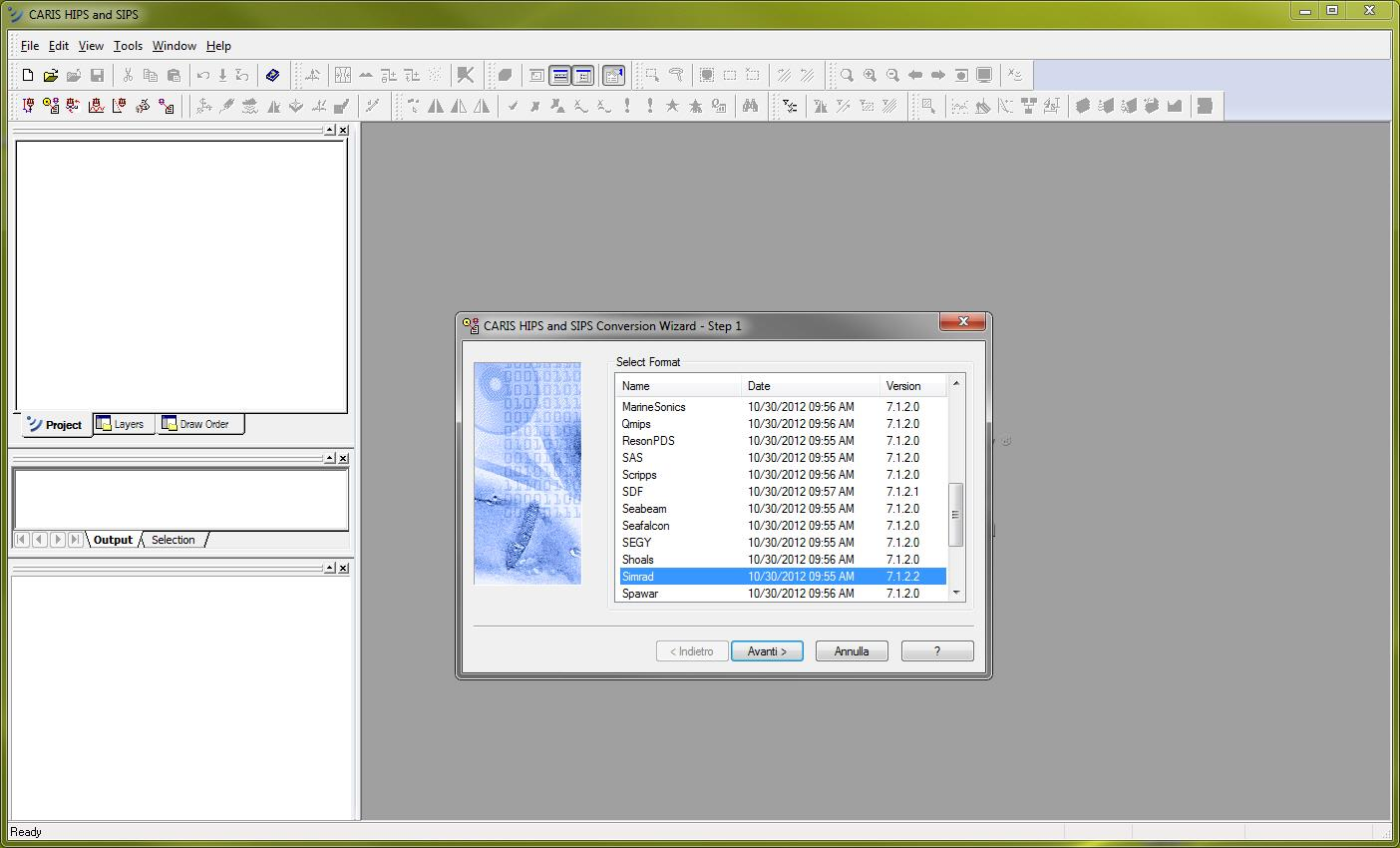Click the right arrow next view icon

(x=938, y=75)
